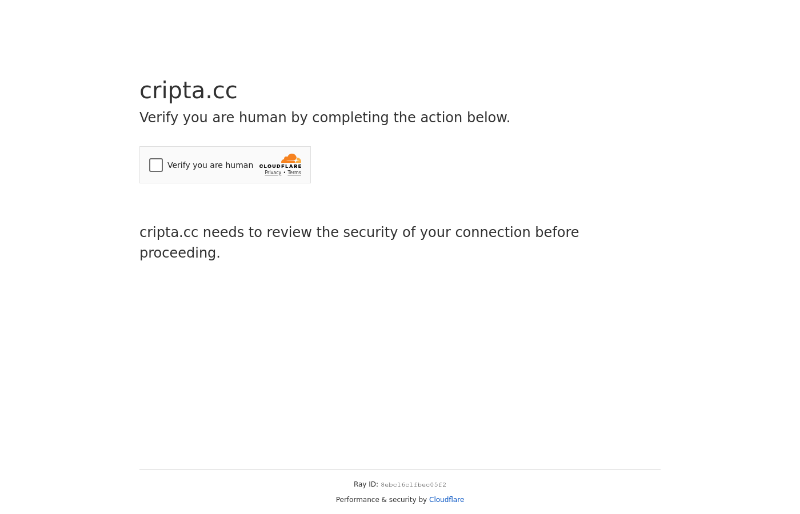Click the "Verify you are human" label text
800x514 pixels.
[x=210, y=165]
